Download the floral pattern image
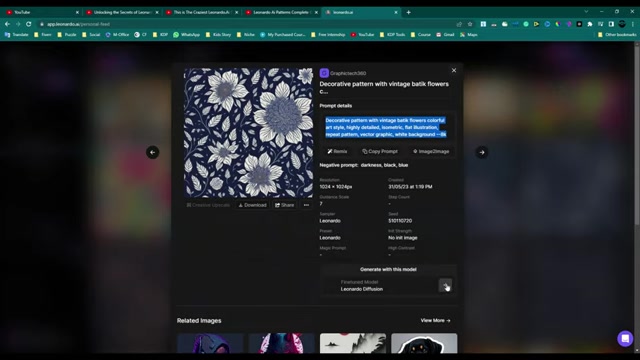The image size is (640, 360). tap(253, 205)
